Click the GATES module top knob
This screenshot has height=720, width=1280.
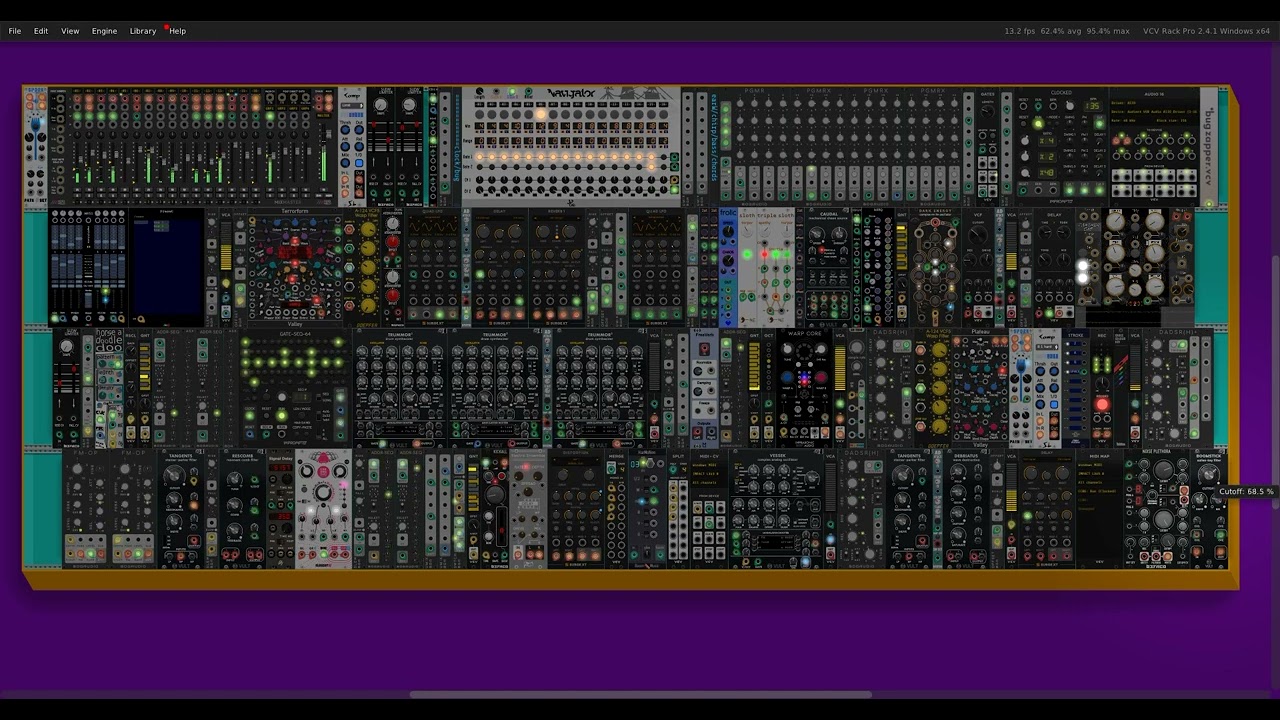(988, 110)
